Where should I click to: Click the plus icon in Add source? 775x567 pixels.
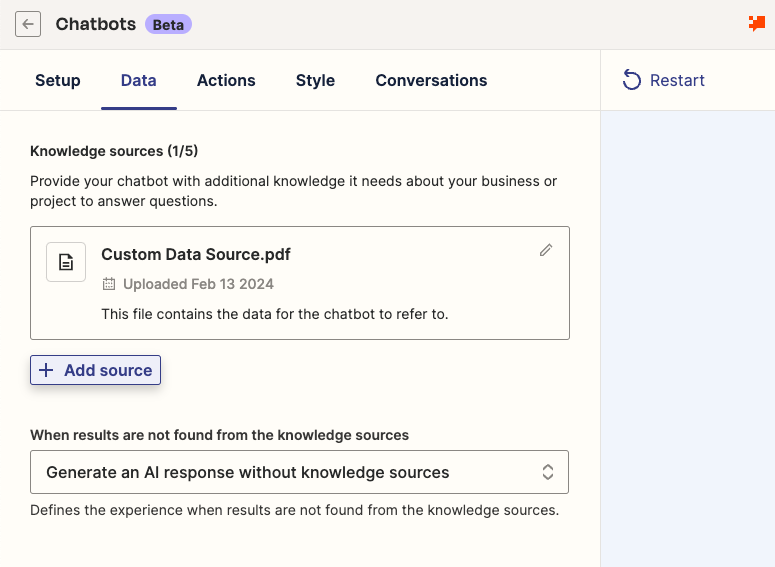[x=46, y=370]
